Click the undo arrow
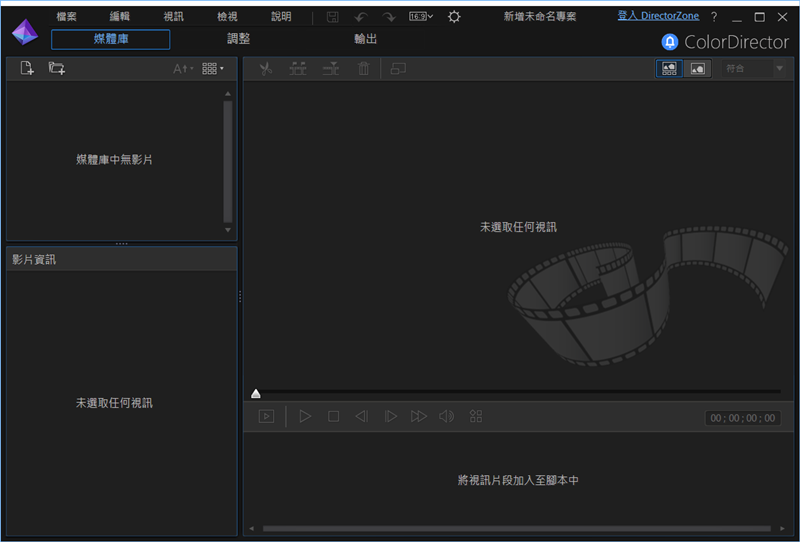This screenshot has width=800, height=542. point(361,17)
